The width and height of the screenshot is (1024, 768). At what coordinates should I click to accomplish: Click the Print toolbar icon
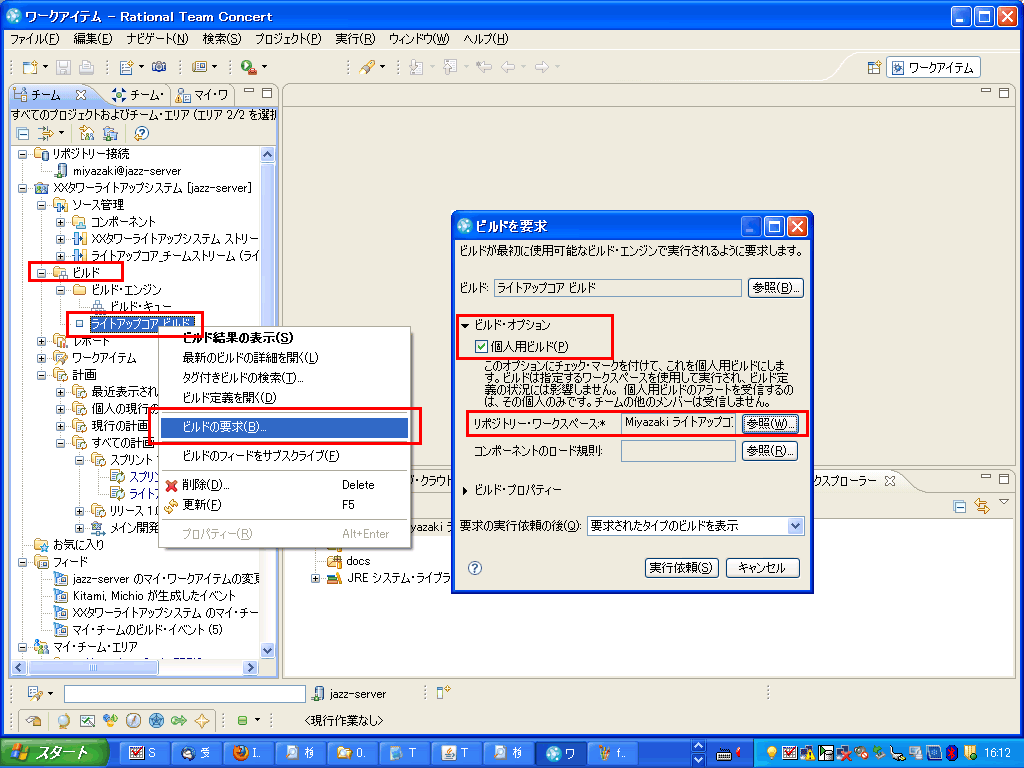86,67
